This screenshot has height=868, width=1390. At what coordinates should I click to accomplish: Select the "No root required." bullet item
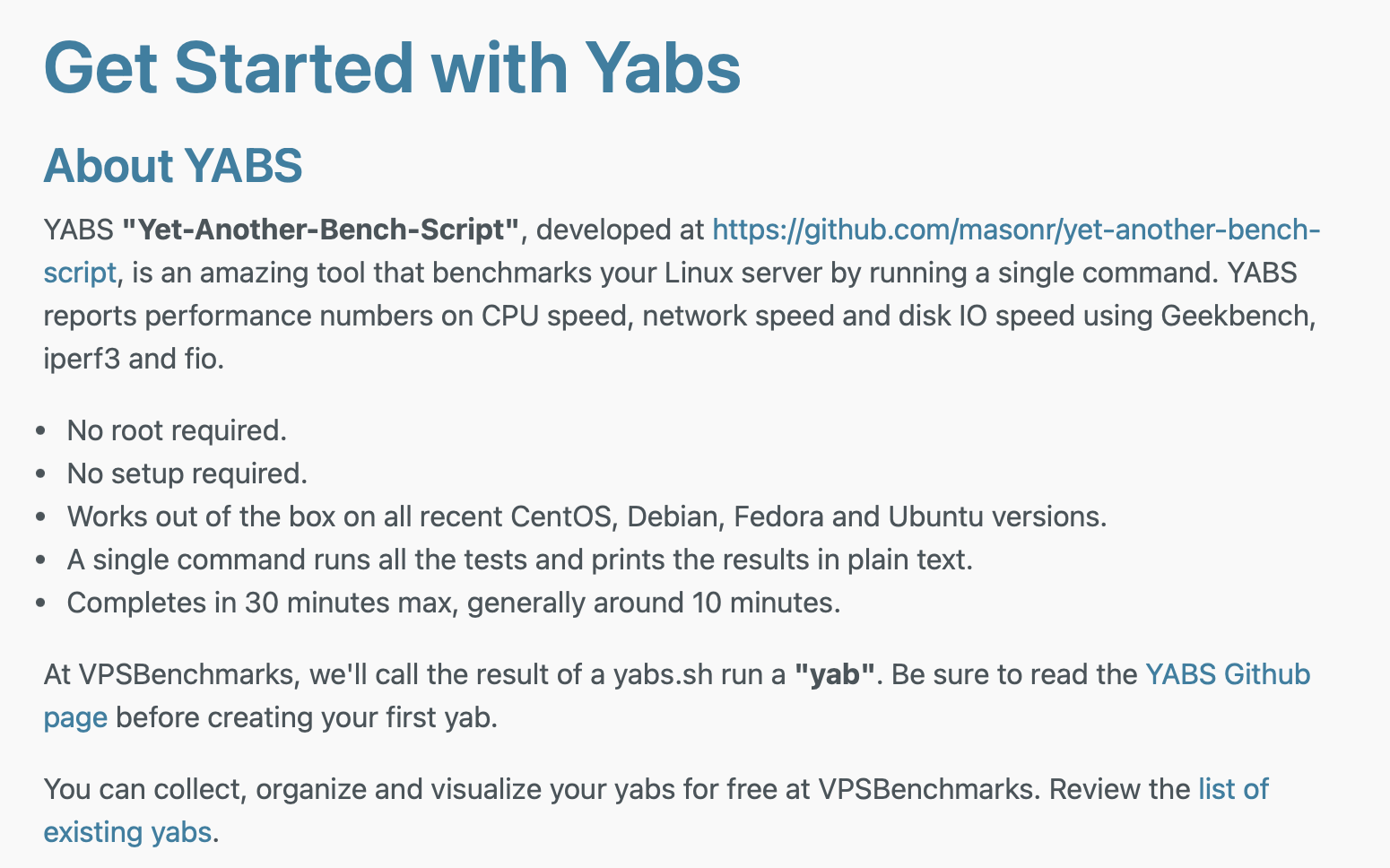click(x=177, y=430)
